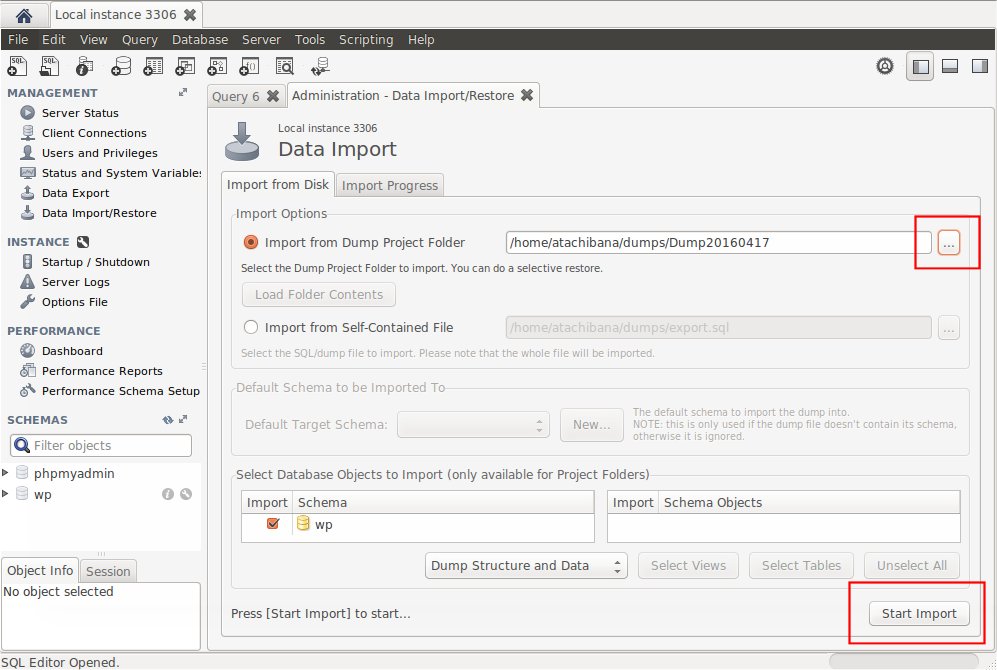The width and height of the screenshot is (997, 670).
Task: Expand the phpmyadmin schema tree
Action: 6,473
